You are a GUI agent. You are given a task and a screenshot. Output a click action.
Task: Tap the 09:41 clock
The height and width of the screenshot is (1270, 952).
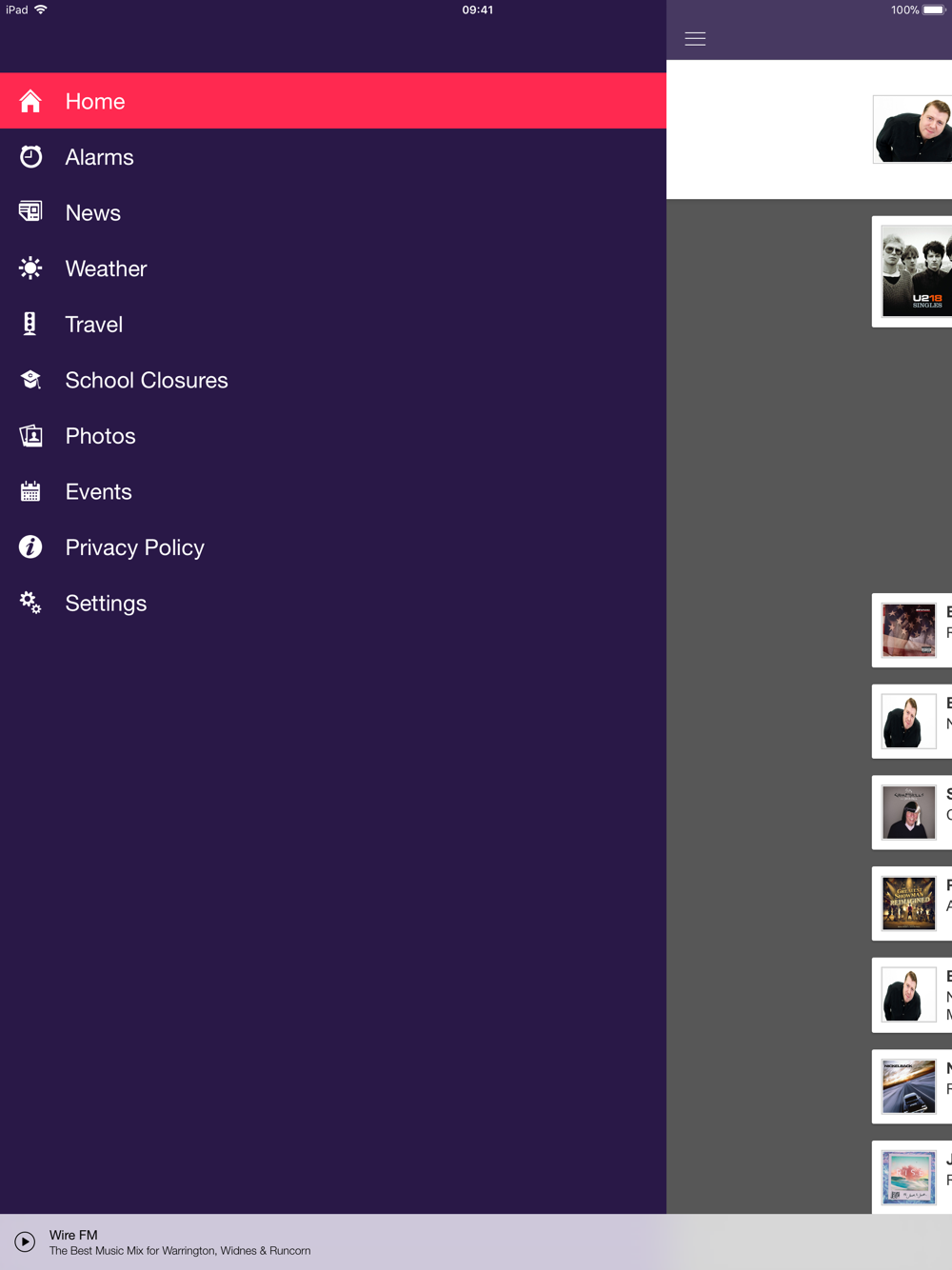click(x=478, y=10)
